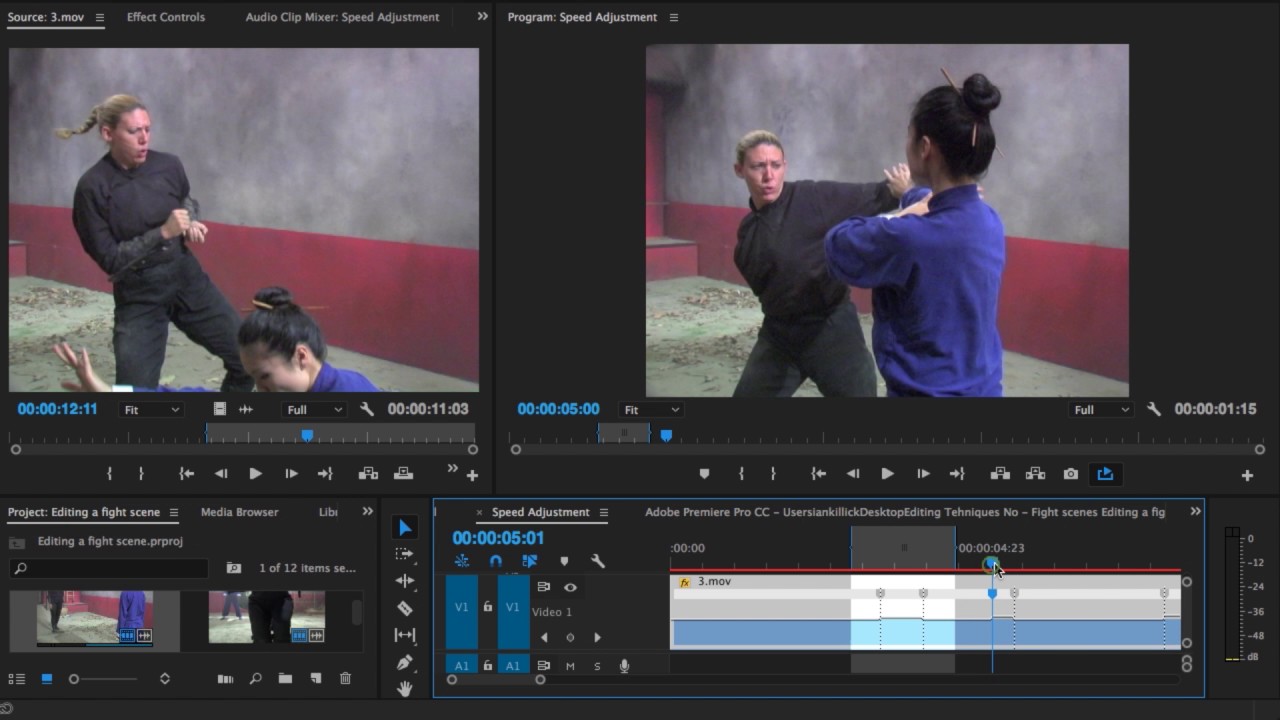The image size is (1280, 720).
Task: Switch to the Effect Controls tab
Action: 166,17
